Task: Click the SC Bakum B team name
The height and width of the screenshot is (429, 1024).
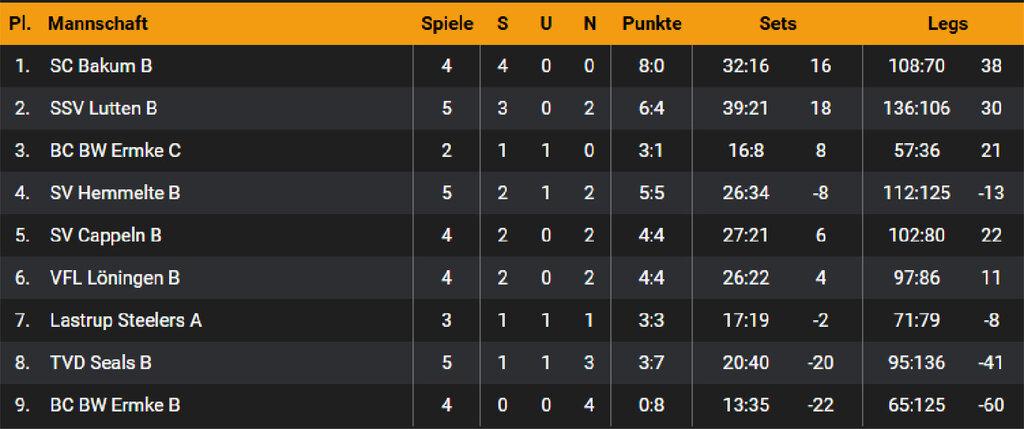Action: tap(101, 66)
